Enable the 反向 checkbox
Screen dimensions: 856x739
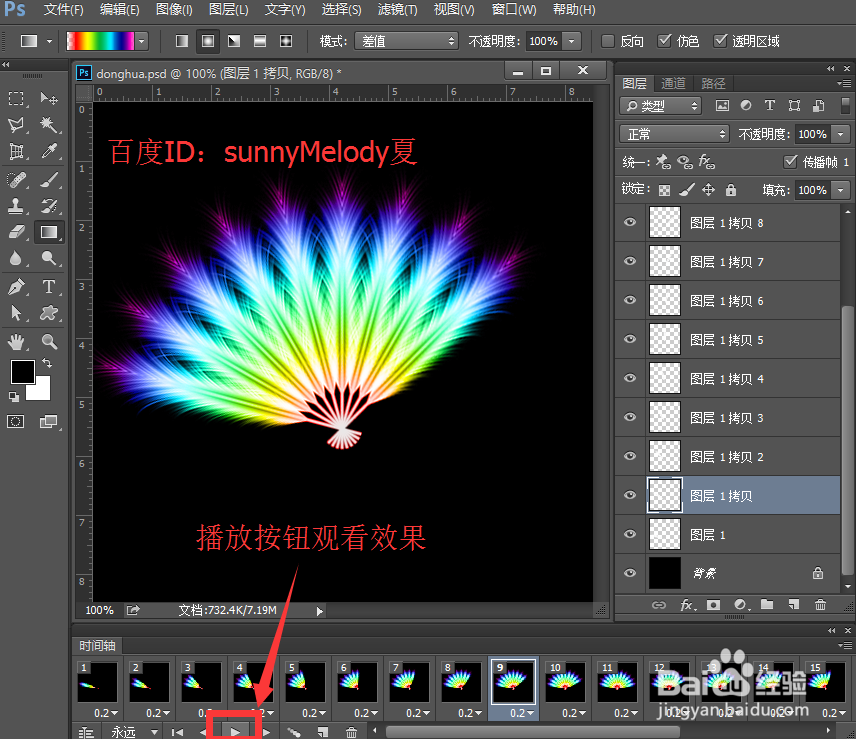pyautogui.click(x=608, y=41)
